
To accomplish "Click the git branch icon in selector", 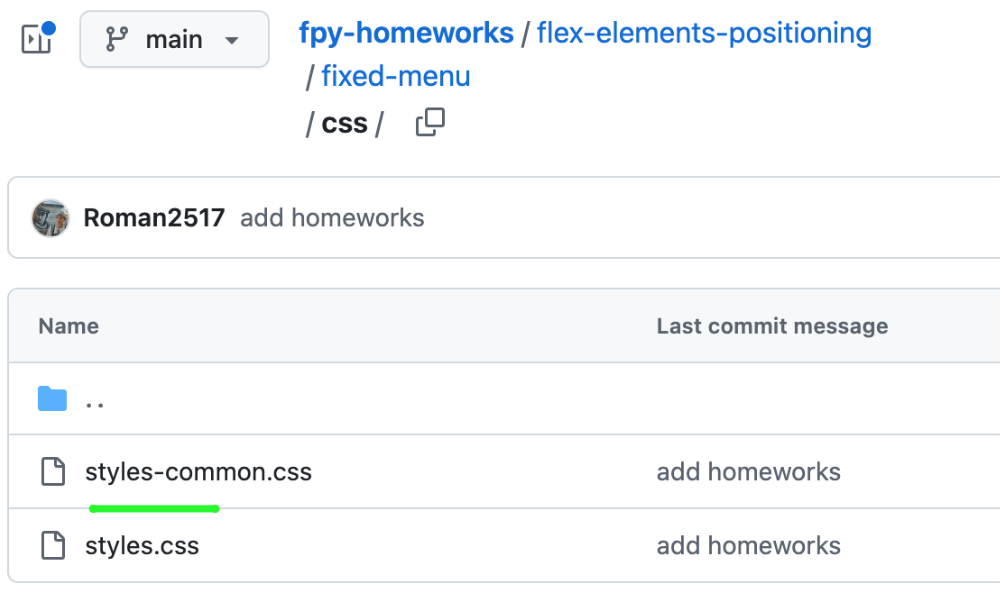I will (116, 39).
